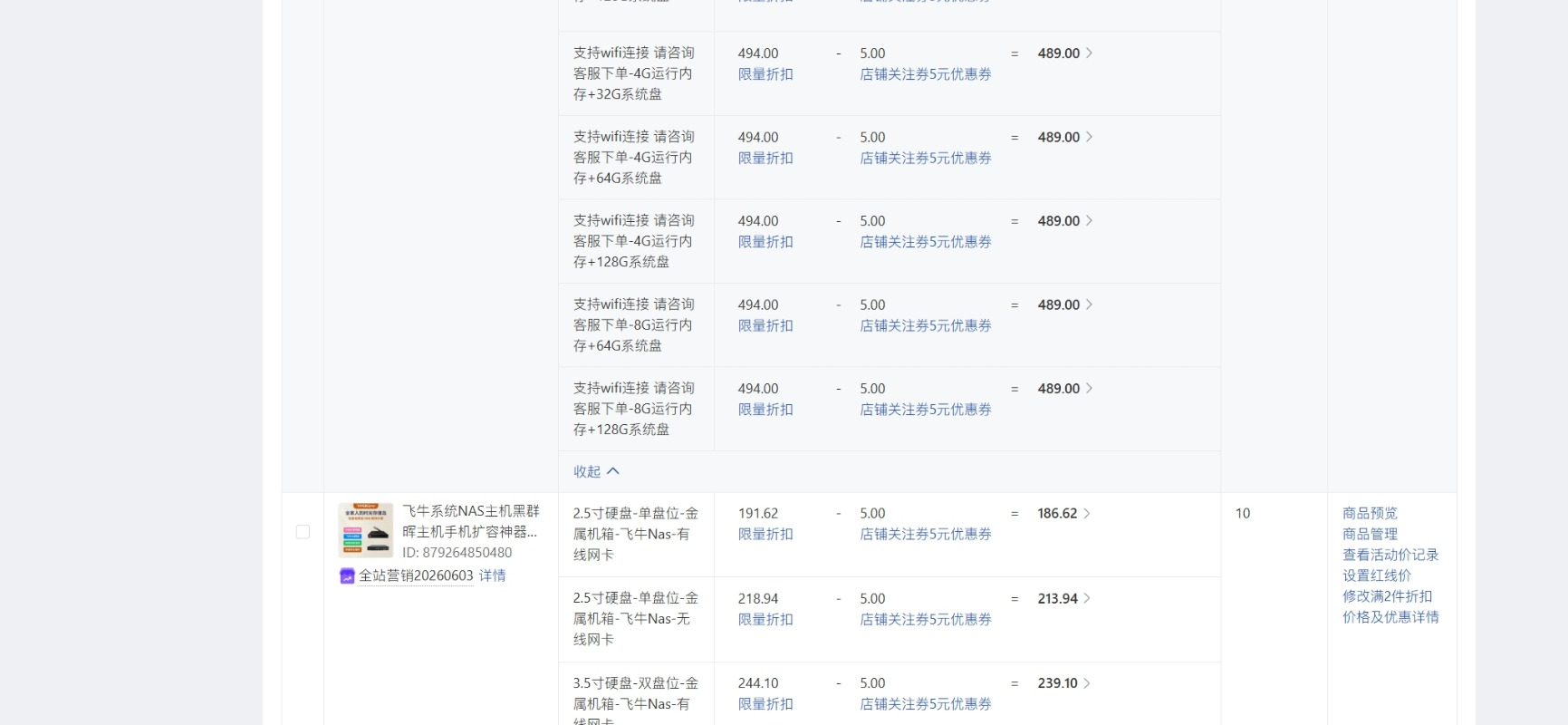
Task: Click 详情 link next to 全站营销20260603
Action: 492,575
